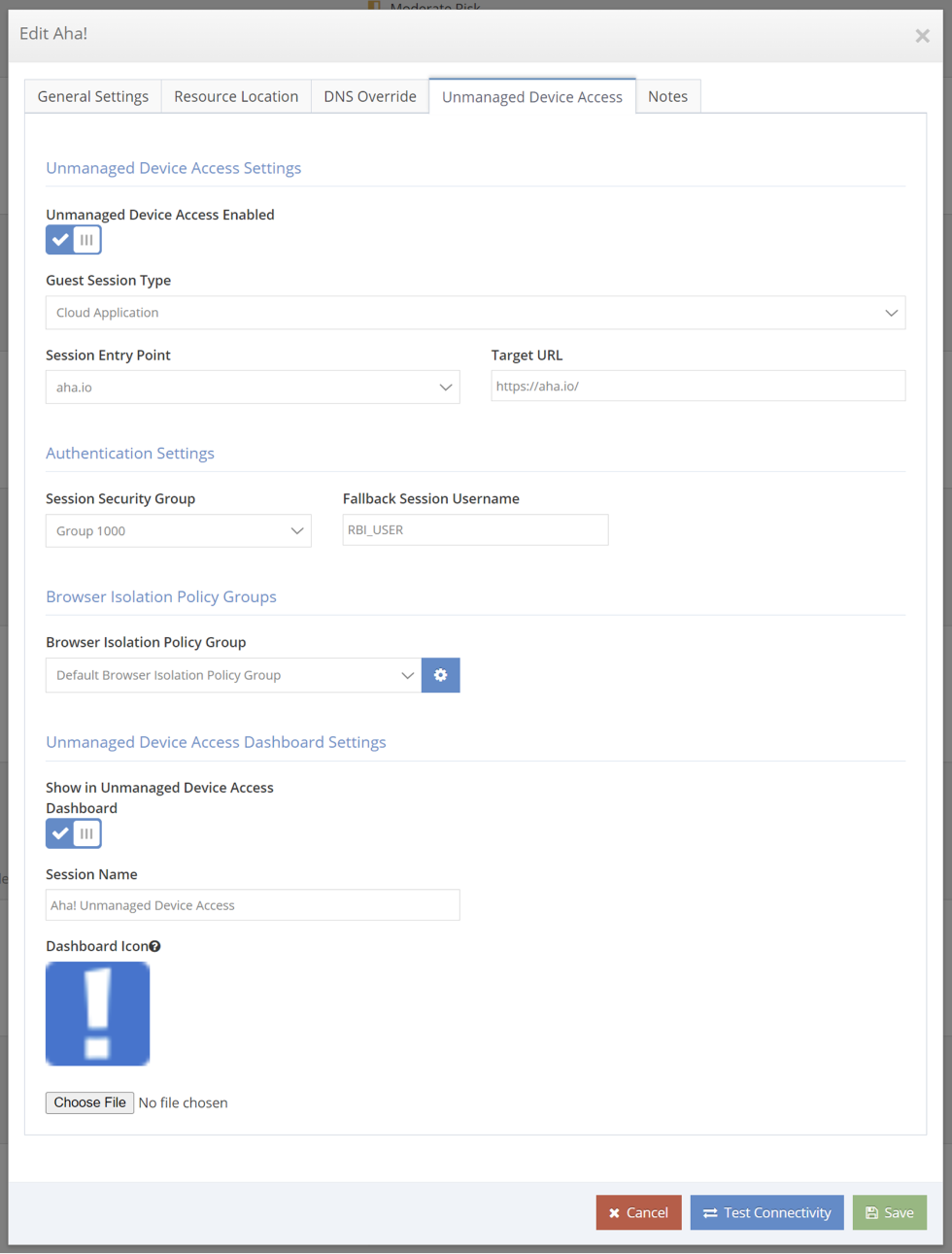952x1254 pixels.
Task: Click the Session Entry Point label
Action: pyautogui.click(x=108, y=355)
